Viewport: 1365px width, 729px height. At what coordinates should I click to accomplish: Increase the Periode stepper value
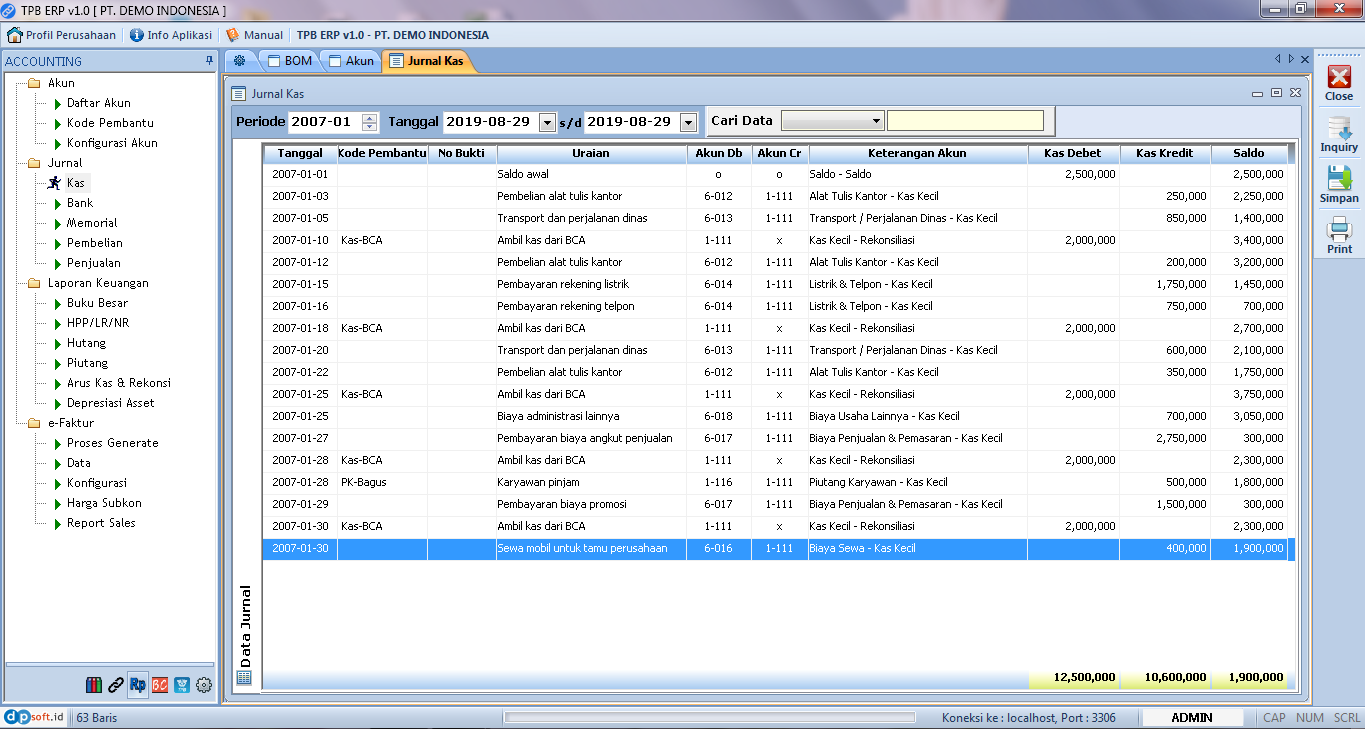pos(370,117)
